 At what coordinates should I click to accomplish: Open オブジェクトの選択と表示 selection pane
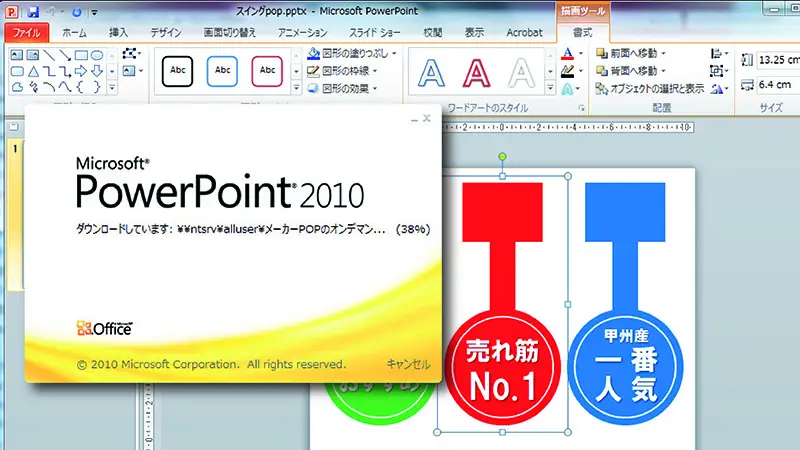pos(650,89)
